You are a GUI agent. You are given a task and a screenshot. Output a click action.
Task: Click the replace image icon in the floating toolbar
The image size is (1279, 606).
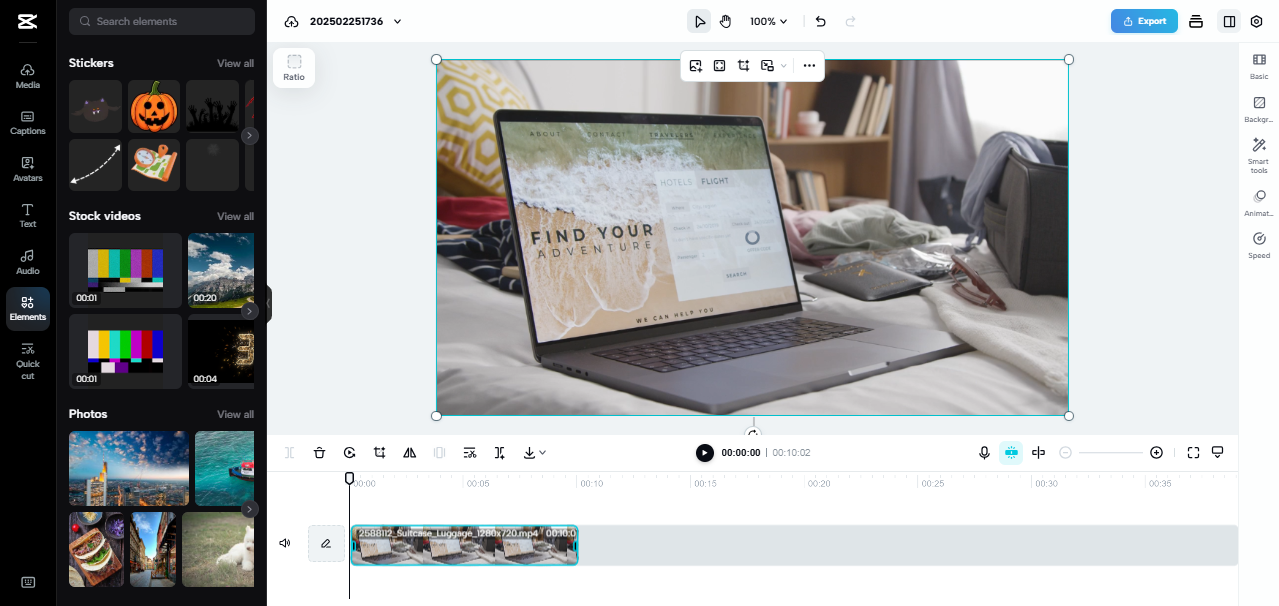(696, 66)
